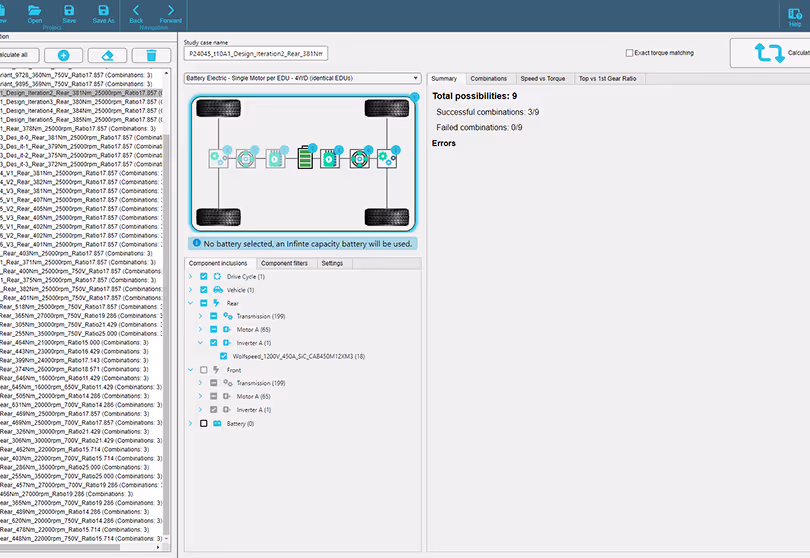
Task: Expand Rear Transmission (199) node
Action: click(200, 316)
